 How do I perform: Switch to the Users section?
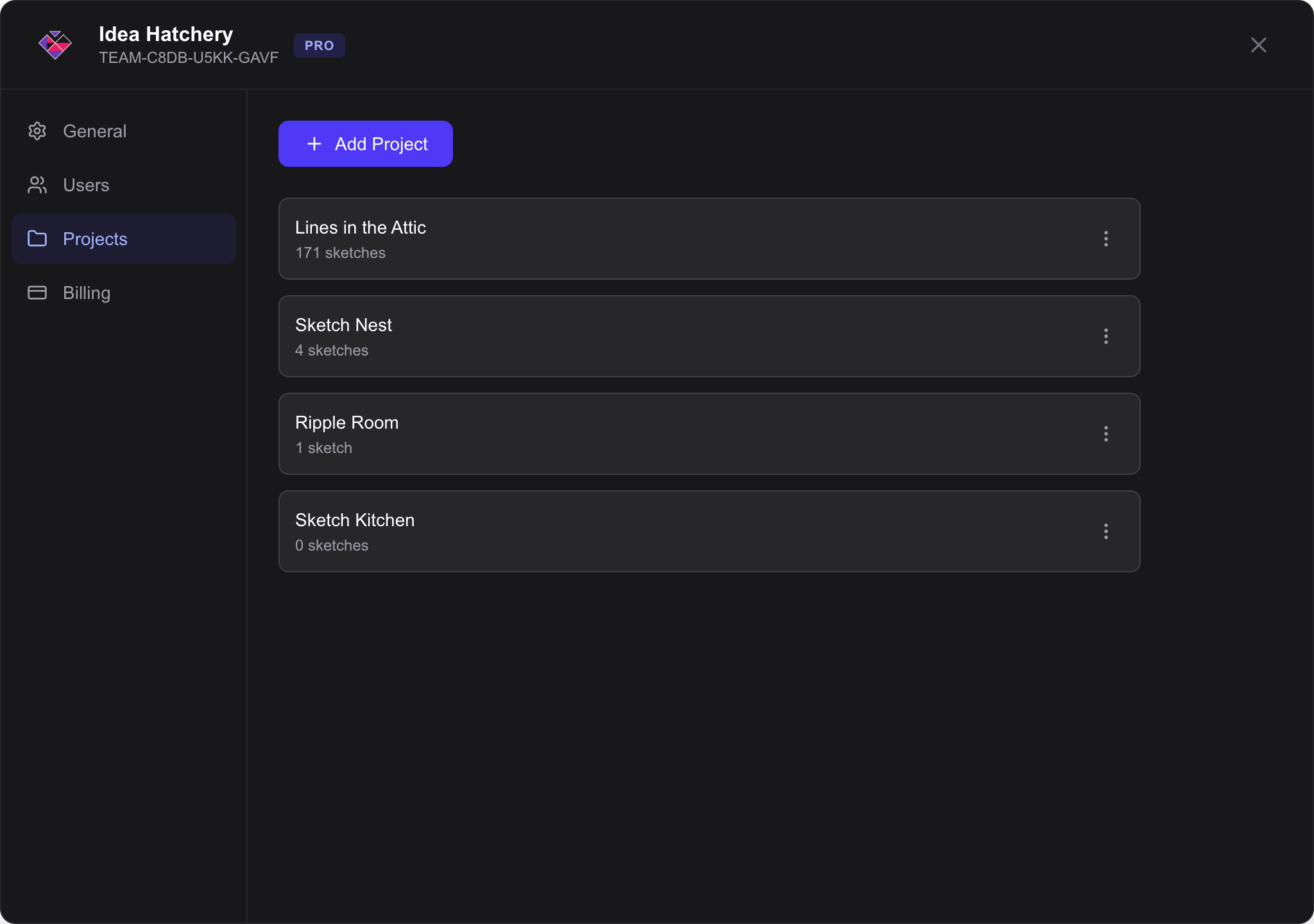(x=85, y=185)
